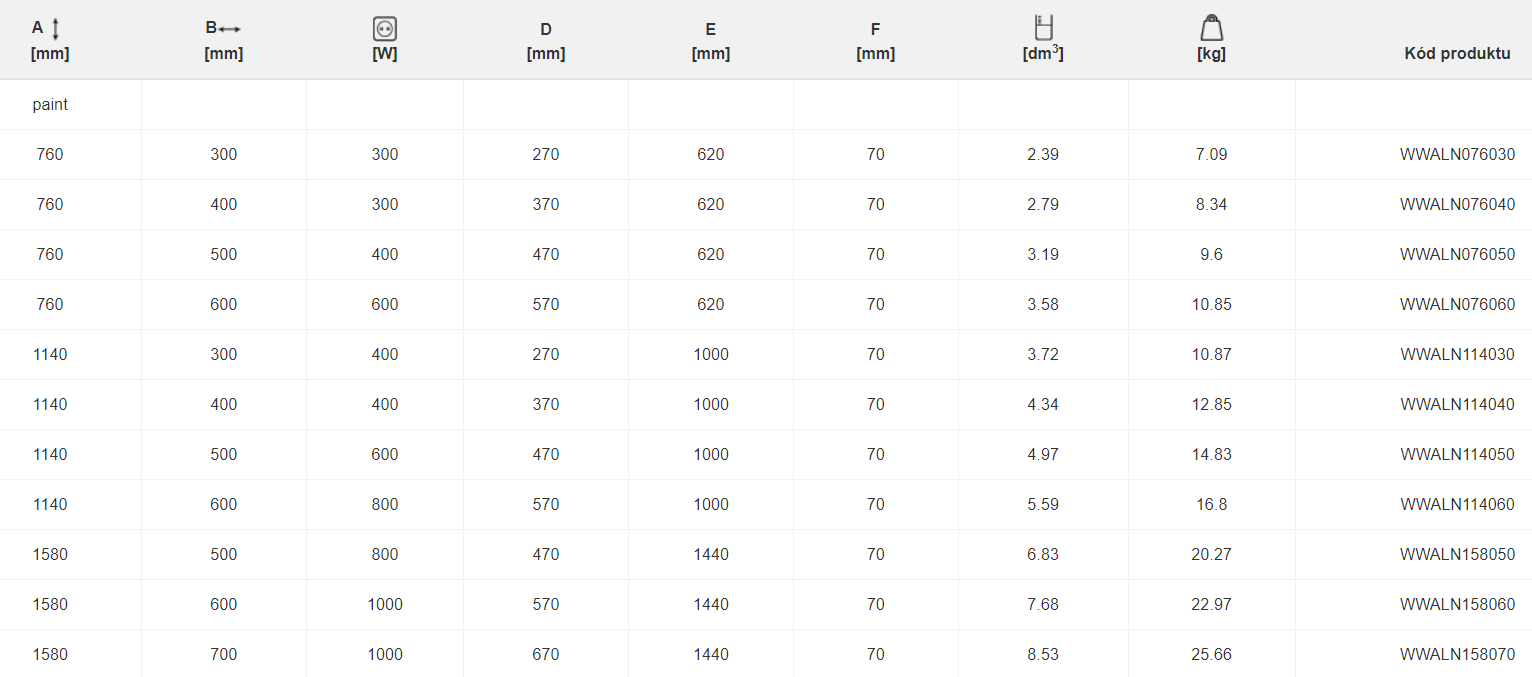Viewport: 1532px width, 677px height.
Task: Click the weight icon above [kg]
Action: (x=1212, y=28)
